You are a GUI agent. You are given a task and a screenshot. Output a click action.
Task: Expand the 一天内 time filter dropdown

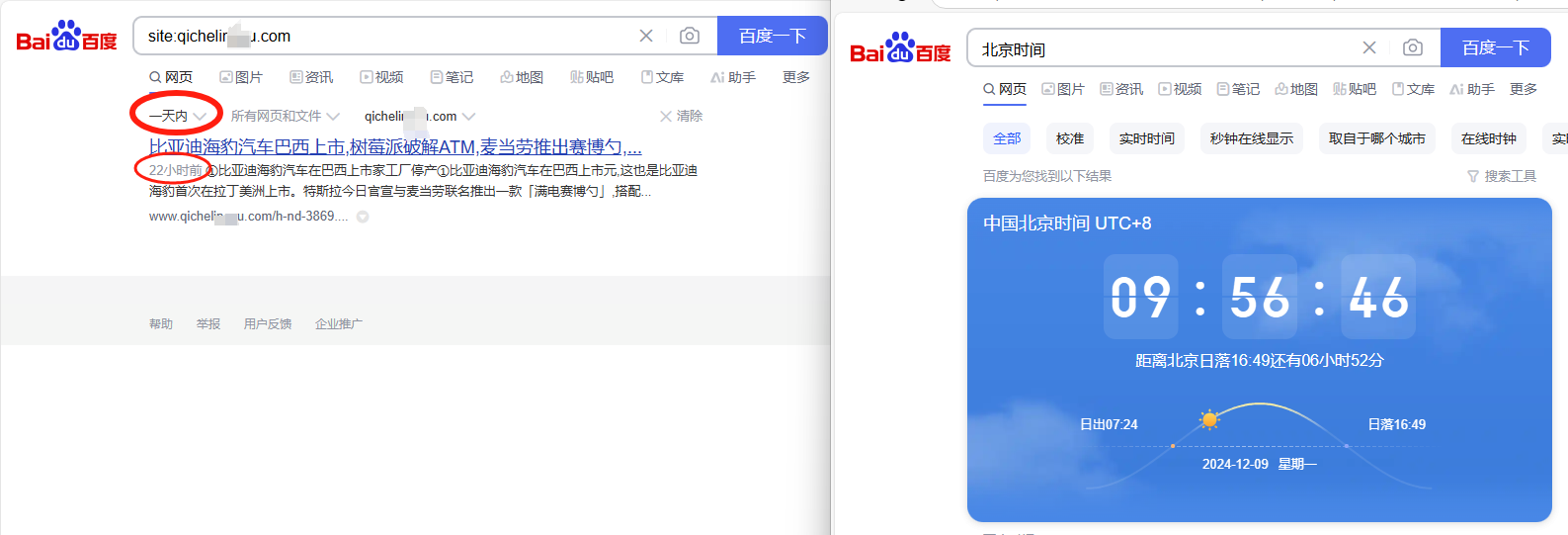click(178, 116)
